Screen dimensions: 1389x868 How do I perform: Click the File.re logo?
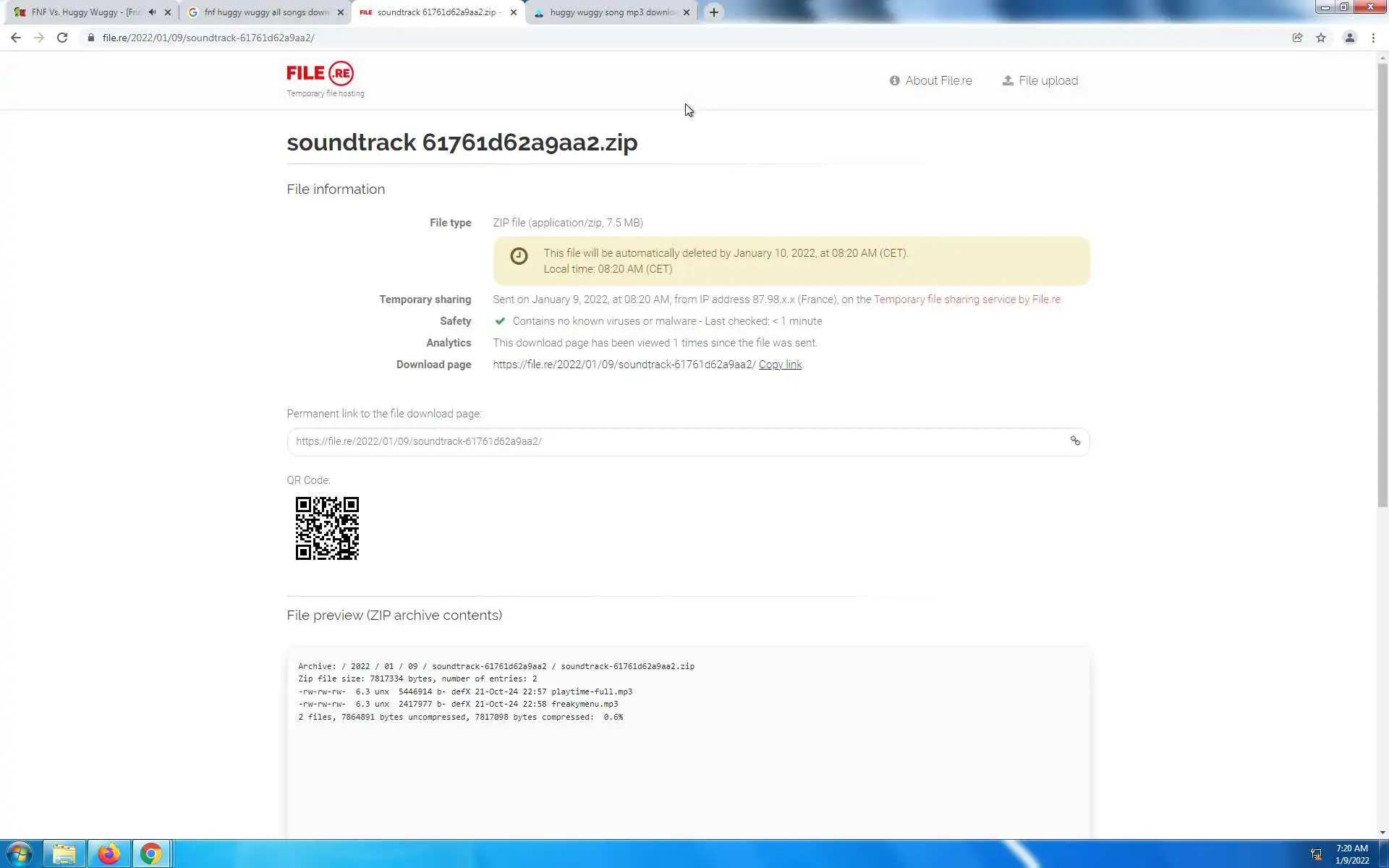(320, 74)
